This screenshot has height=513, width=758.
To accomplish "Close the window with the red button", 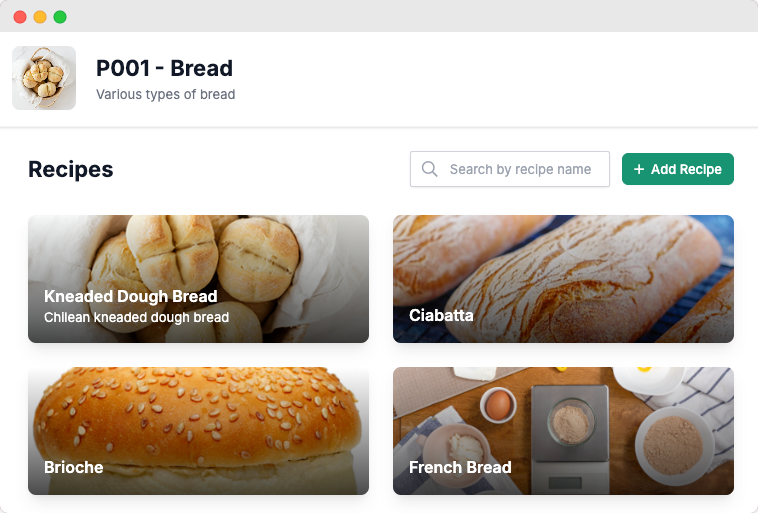I will pyautogui.click(x=20, y=17).
